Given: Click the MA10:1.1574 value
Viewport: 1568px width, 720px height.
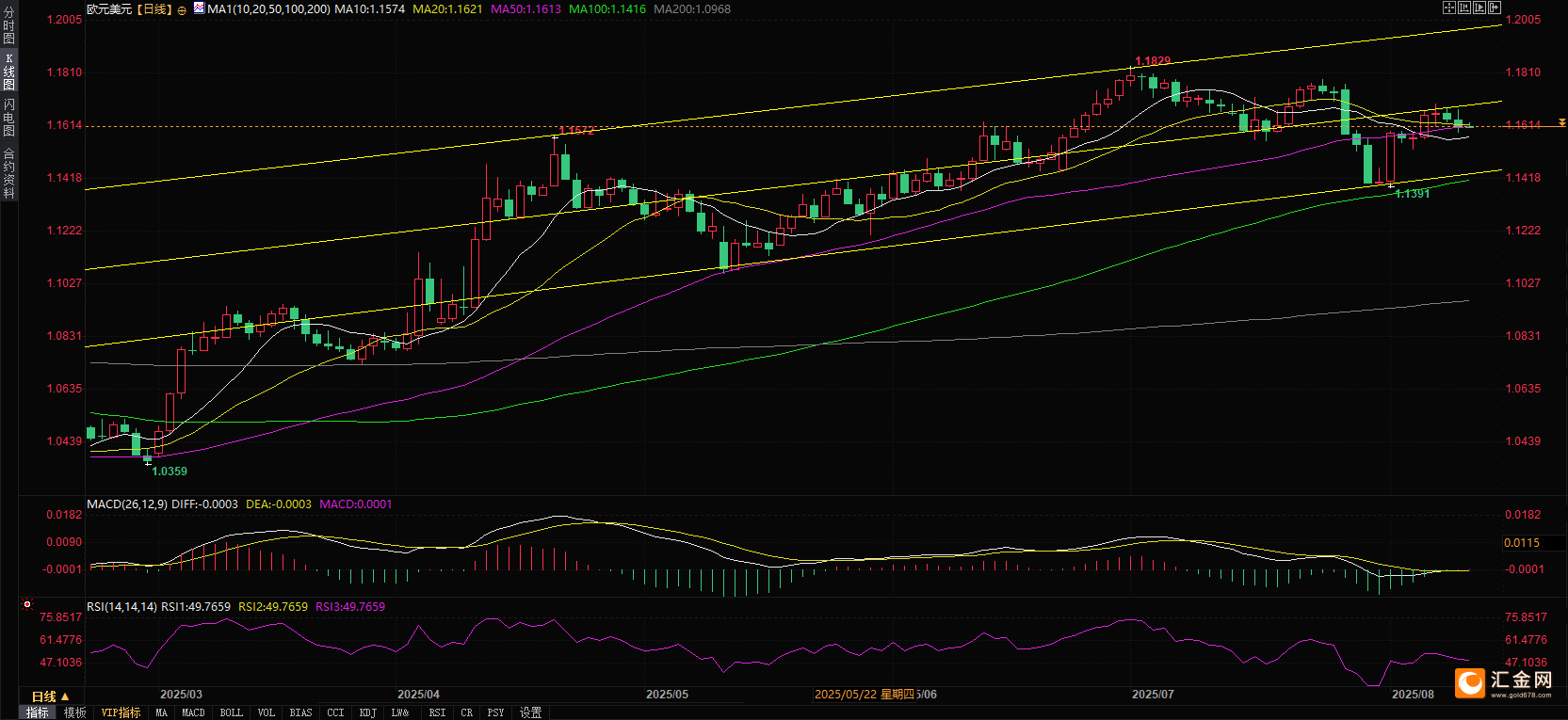Looking at the screenshot, I should (x=370, y=9).
